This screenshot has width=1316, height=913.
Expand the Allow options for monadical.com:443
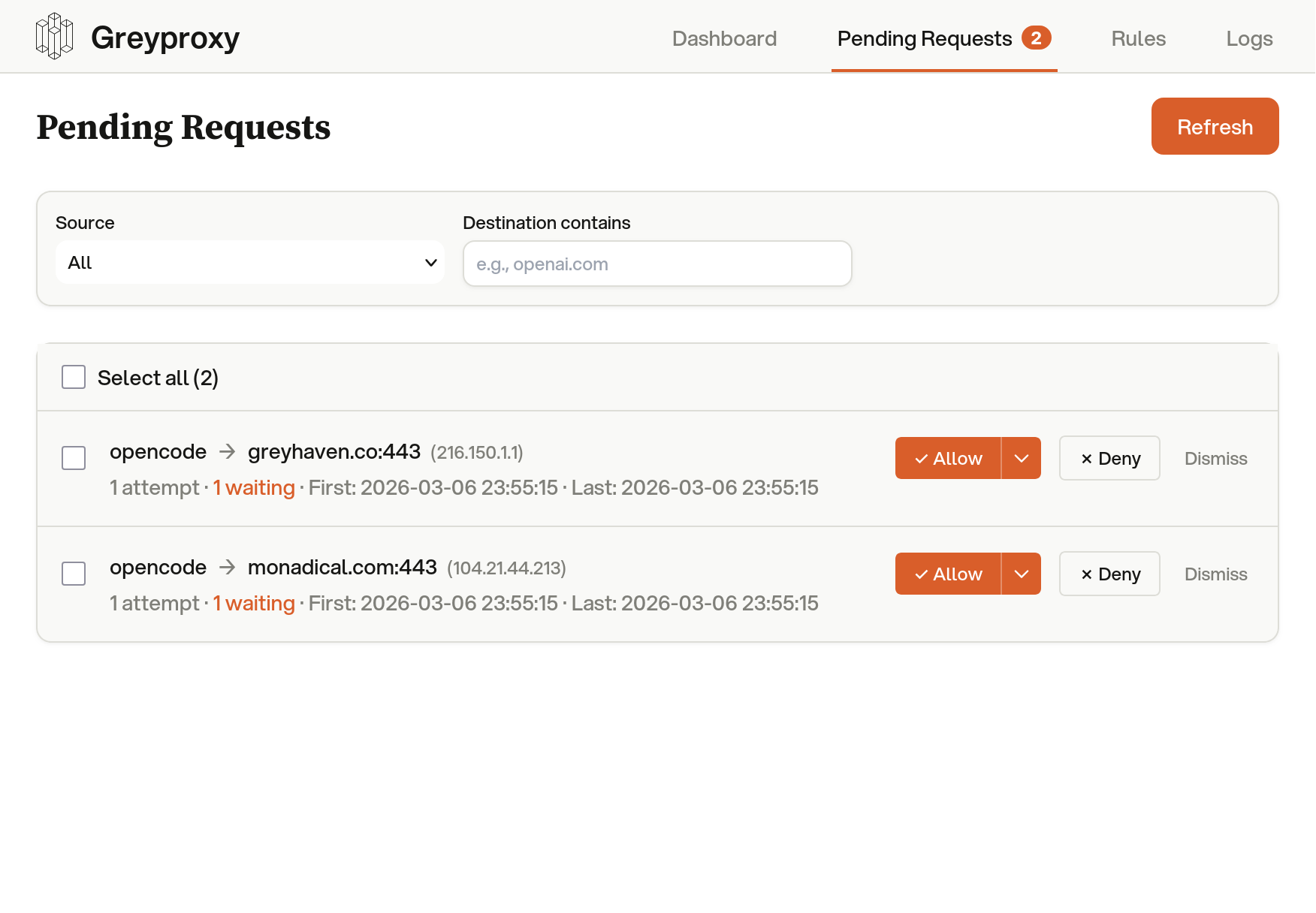pyautogui.click(x=1021, y=573)
